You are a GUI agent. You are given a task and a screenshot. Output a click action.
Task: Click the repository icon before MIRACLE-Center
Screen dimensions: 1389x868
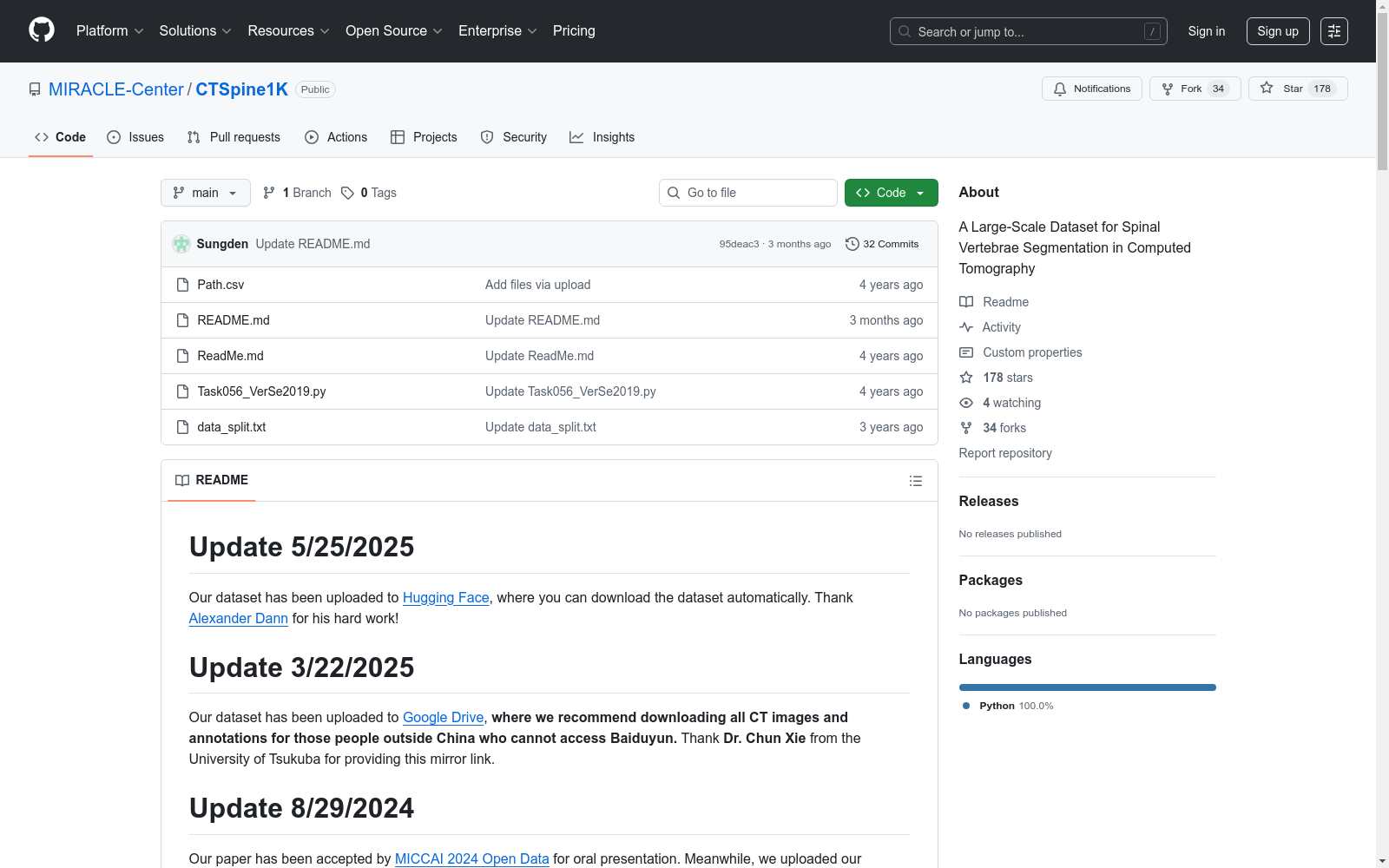(x=35, y=89)
